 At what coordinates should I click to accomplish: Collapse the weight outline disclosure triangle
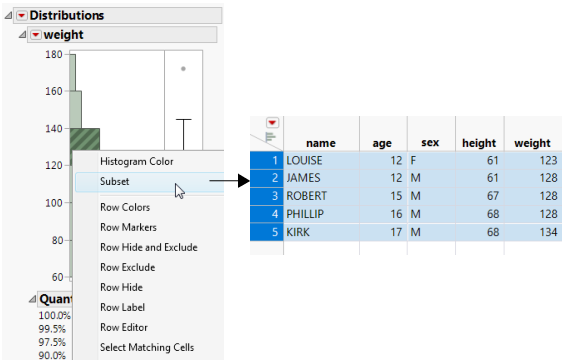tap(22, 35)
